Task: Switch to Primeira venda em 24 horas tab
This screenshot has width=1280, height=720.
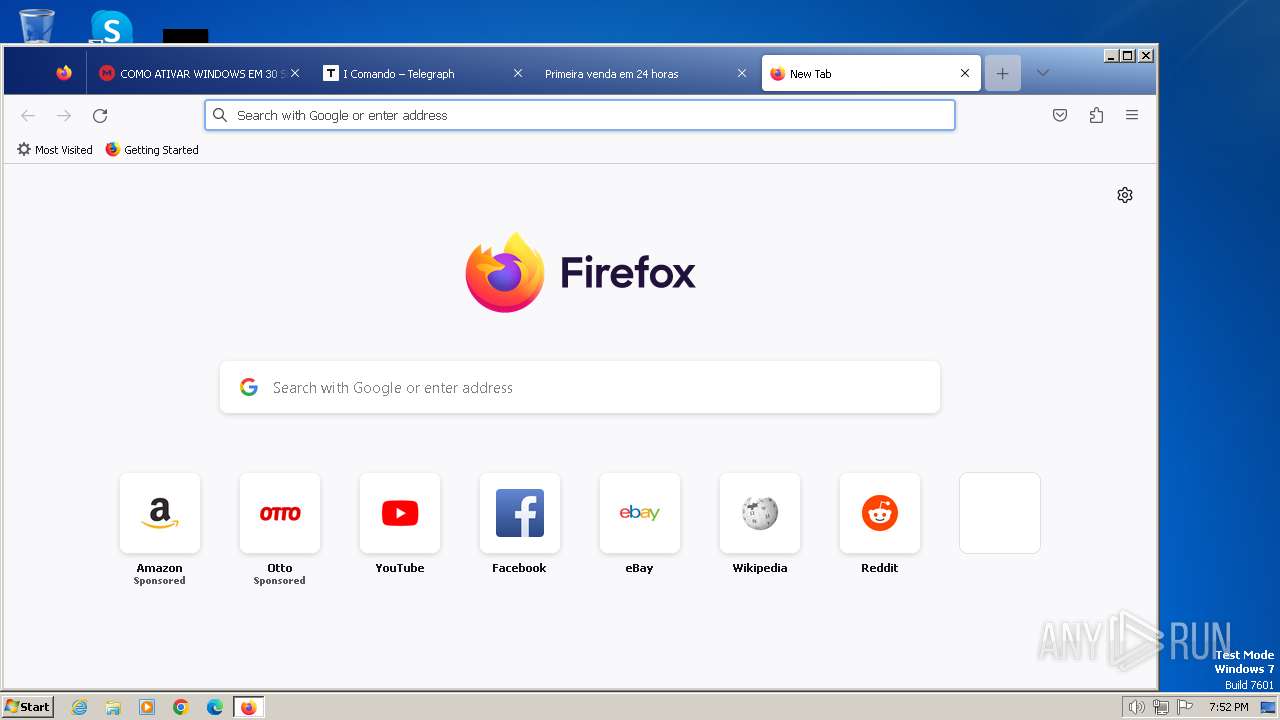Action: [x=646, y=73]
